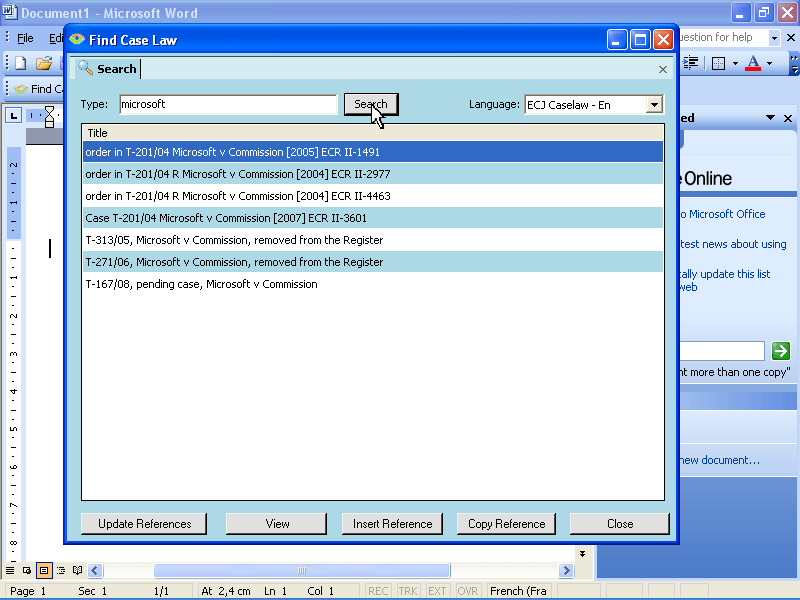Viewport: 800px width, 600px height.
Task: Minimize the Find Case Law dialog
Action: click(x=617, y=39)
